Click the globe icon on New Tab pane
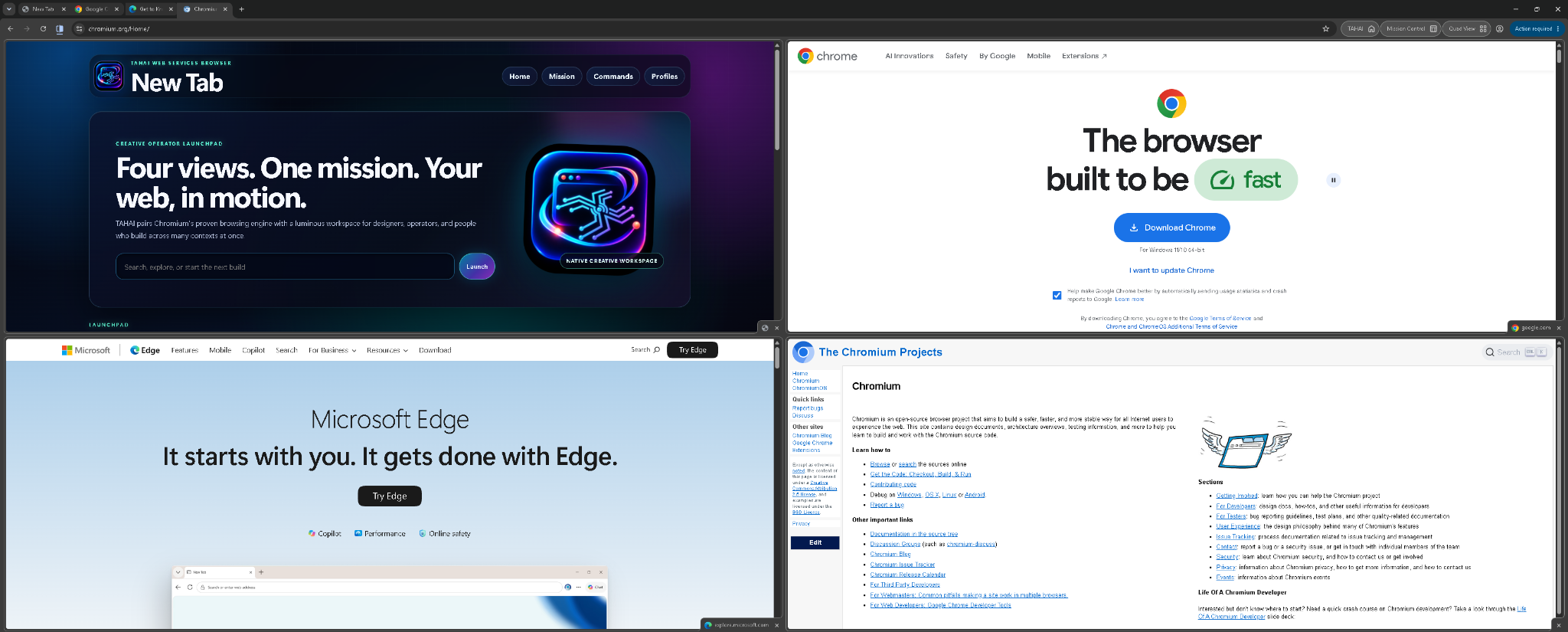The image size is (1568, 632). (764, 328)
